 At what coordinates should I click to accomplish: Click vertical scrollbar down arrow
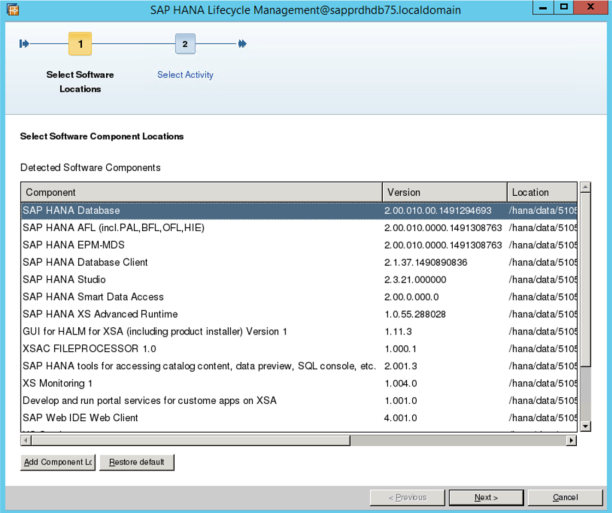(585, 426)
